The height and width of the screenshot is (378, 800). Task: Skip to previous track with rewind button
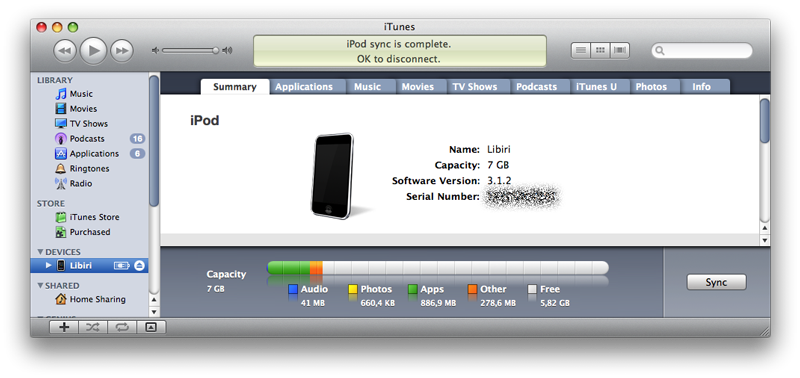point(65,51)
